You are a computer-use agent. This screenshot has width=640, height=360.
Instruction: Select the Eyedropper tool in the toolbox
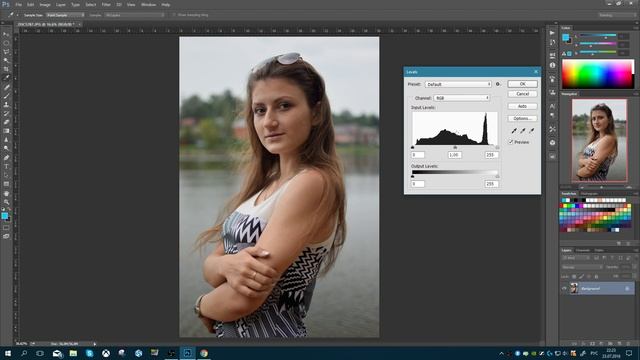click(6, 78)
